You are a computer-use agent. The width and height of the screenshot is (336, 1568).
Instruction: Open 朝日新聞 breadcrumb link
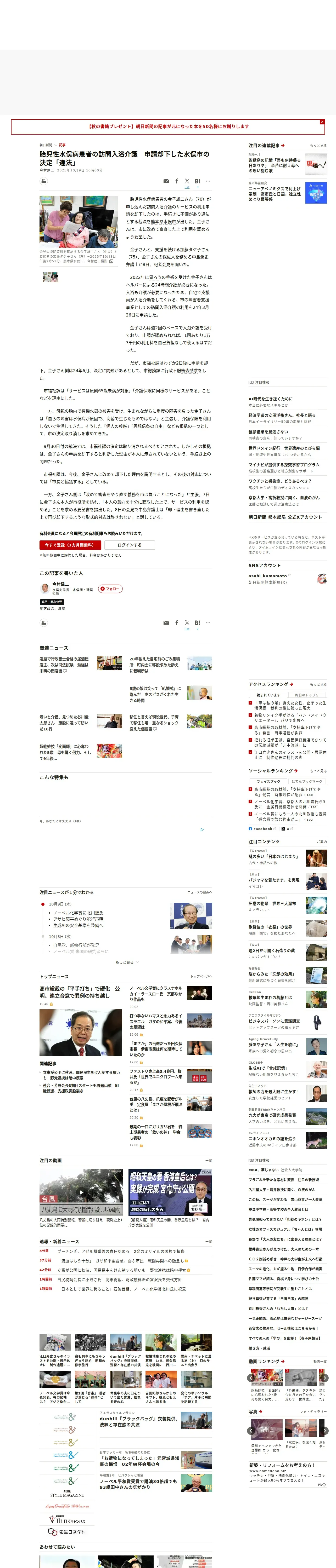point(46,145)
